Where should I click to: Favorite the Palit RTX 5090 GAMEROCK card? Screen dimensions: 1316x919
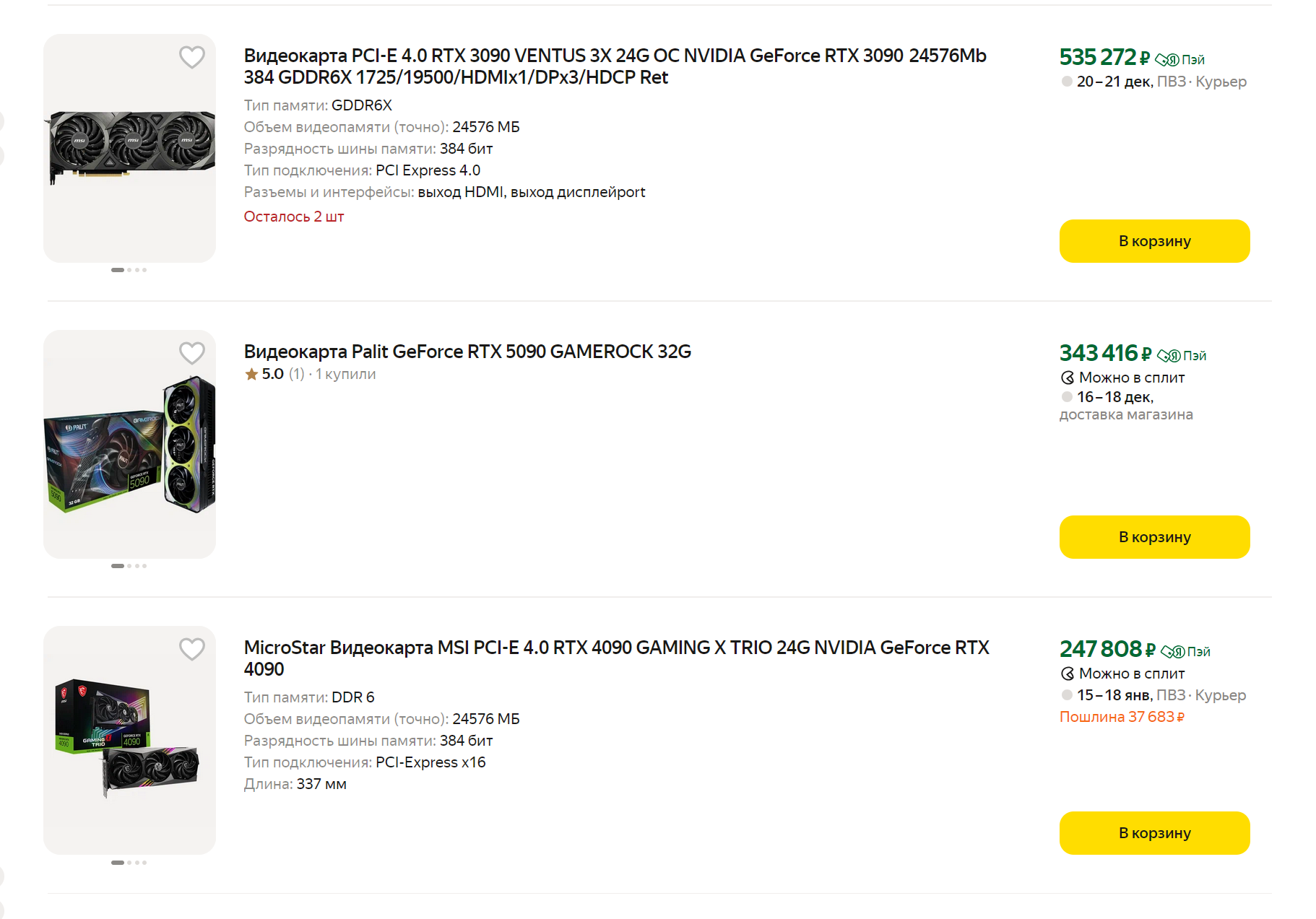click(192, 353)
